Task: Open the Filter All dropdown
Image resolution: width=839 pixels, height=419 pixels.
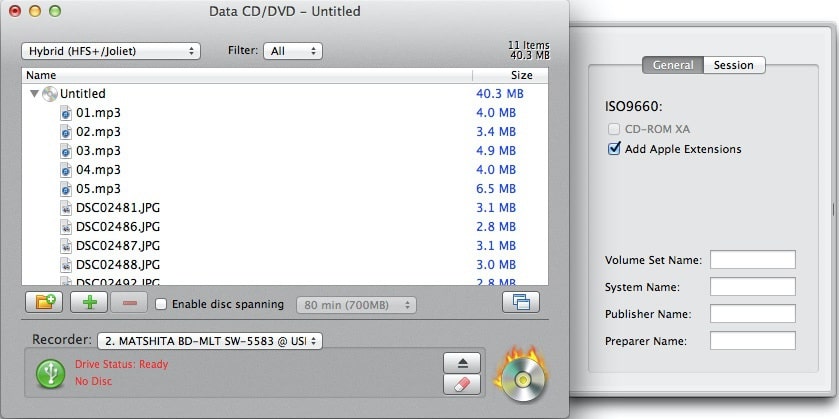Action: [293, 51]
